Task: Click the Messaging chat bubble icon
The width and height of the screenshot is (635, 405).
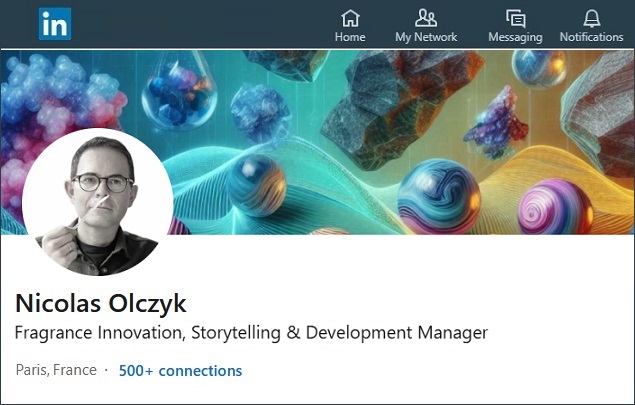Action: coord(516,18)
